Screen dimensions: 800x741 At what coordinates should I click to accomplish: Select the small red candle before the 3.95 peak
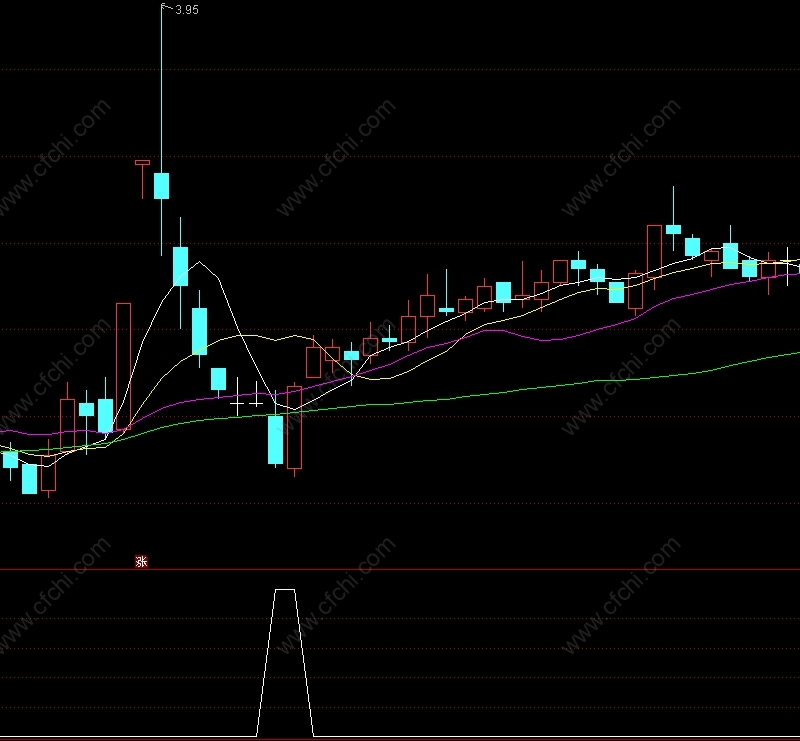(142, 163)
